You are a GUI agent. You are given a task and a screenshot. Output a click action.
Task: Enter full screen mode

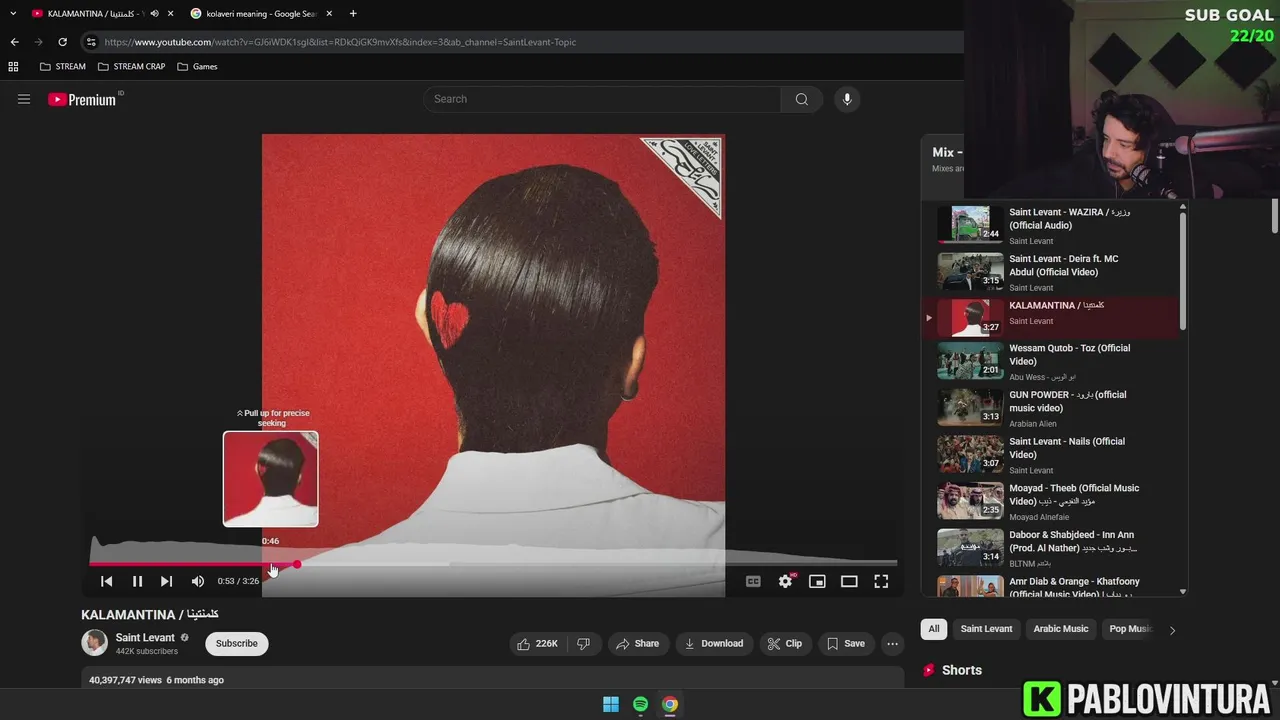pyautogui.click(x=881, y=581)
